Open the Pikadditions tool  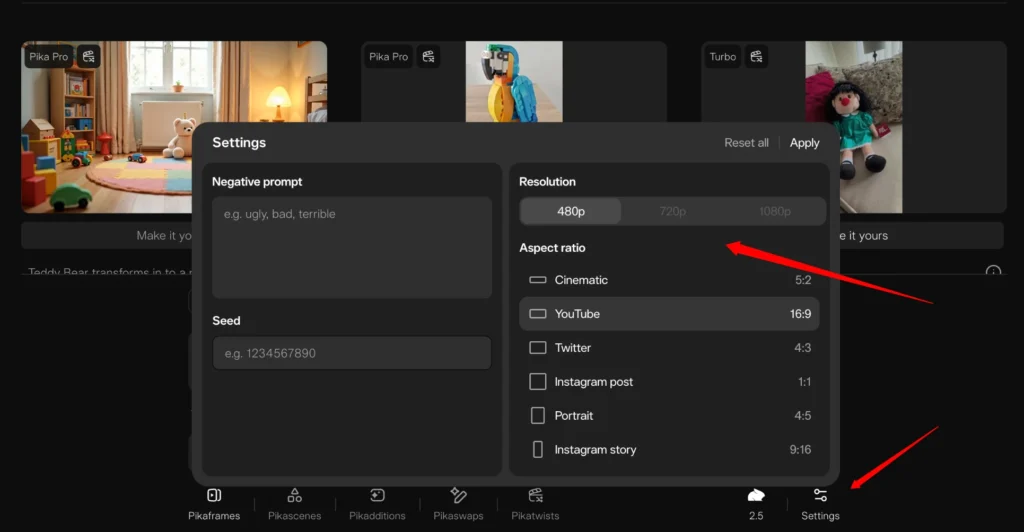pos(377,503)
